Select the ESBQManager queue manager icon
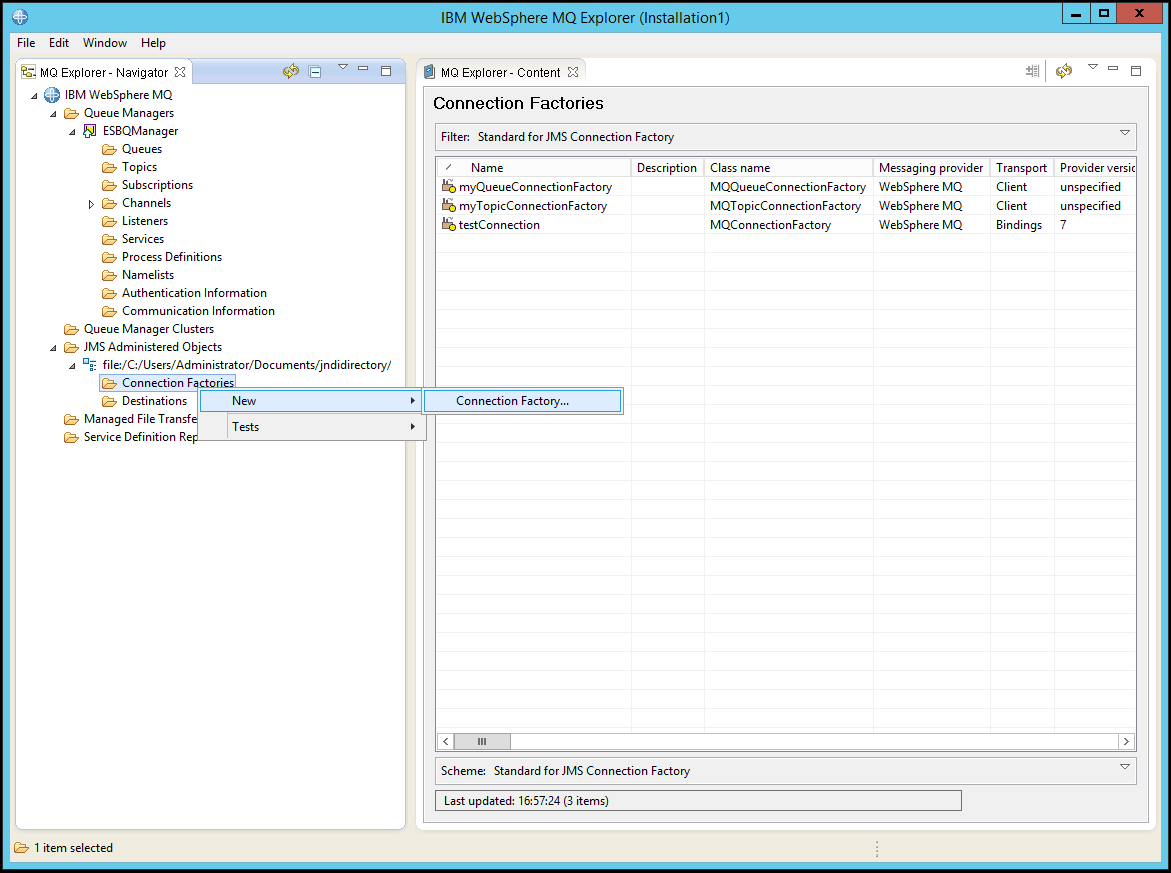 [x=90, y=130]
